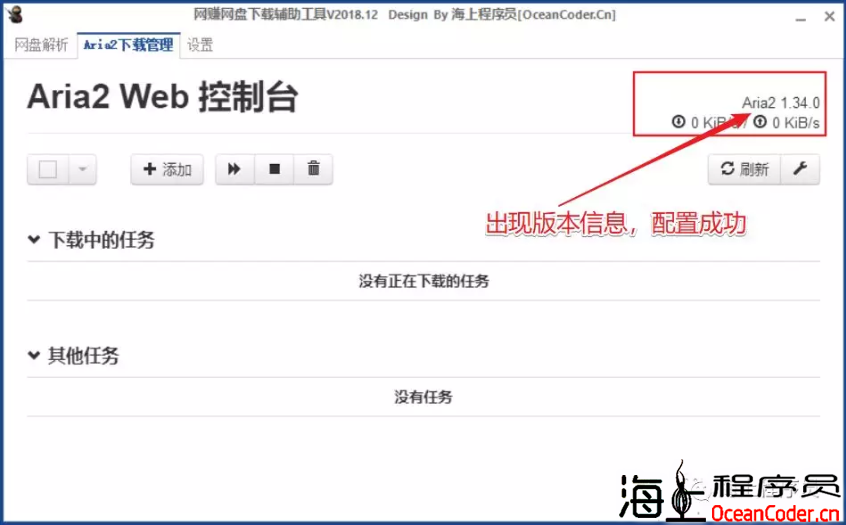
Task: Click the 没有任务 message
Action: 424,397
